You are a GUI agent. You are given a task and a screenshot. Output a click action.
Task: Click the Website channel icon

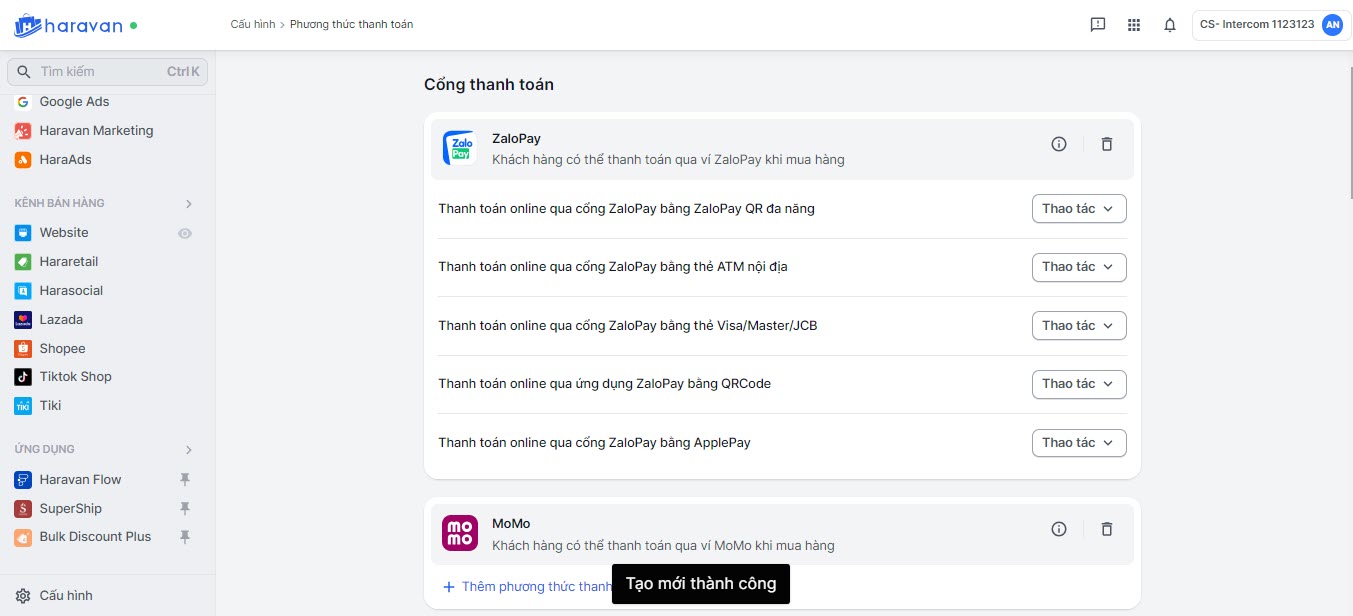tap(22, 233)
